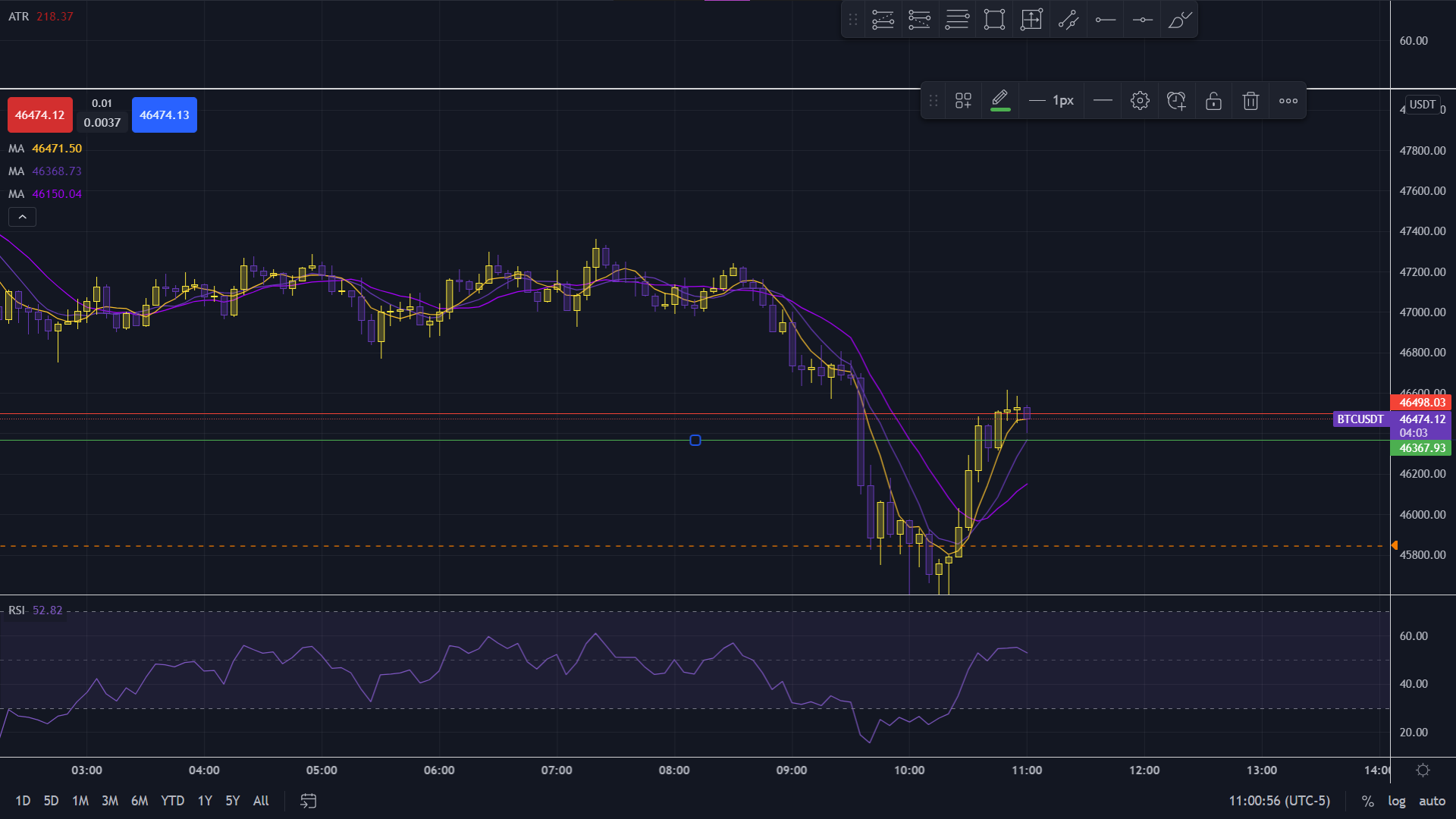The width and height of the screenshot is (1456, 819).
Task: Click the 11:00 time axis label
Action: 1027,770
